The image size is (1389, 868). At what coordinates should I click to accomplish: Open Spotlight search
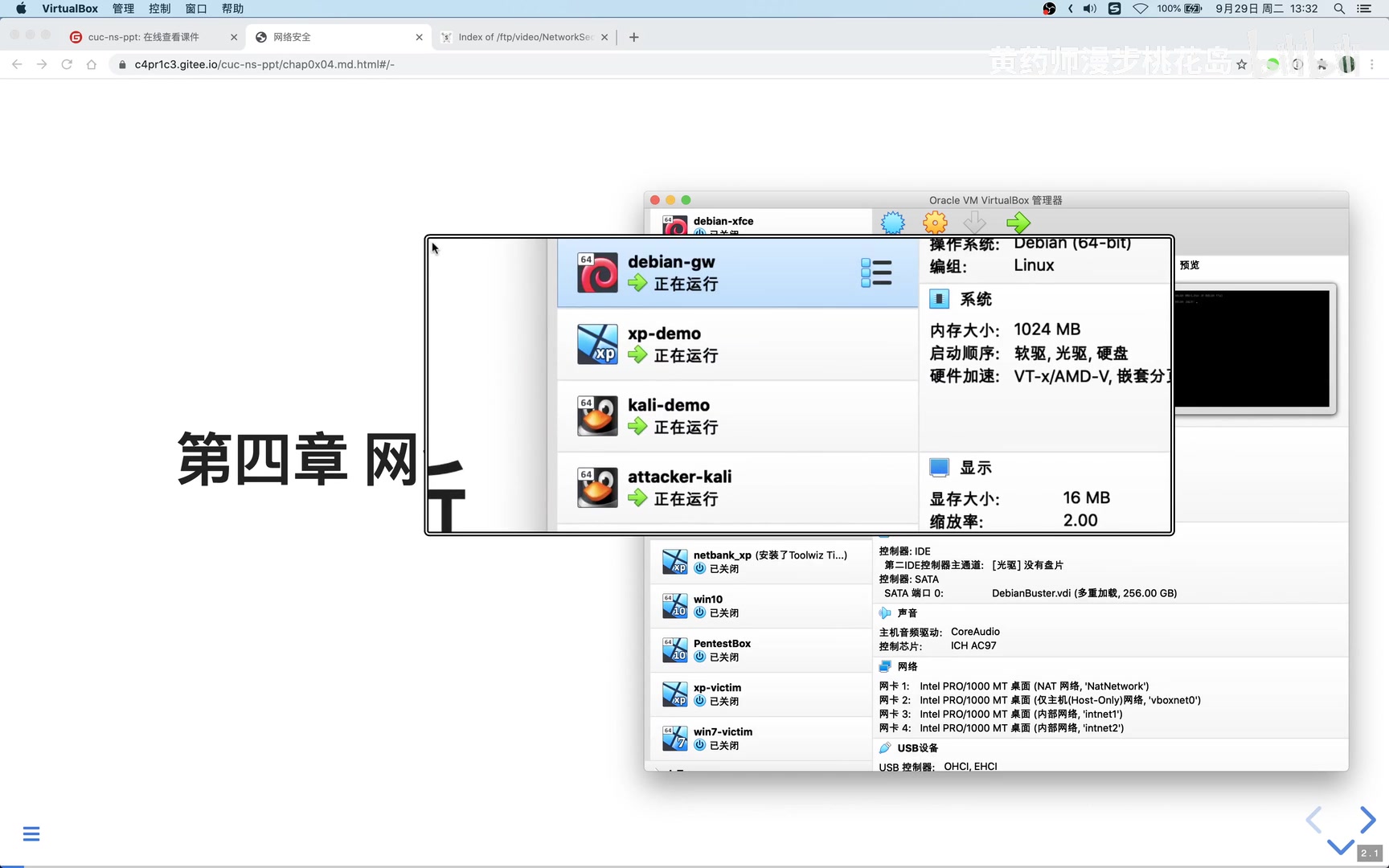pyautogui.click(x=1339, y=9)
